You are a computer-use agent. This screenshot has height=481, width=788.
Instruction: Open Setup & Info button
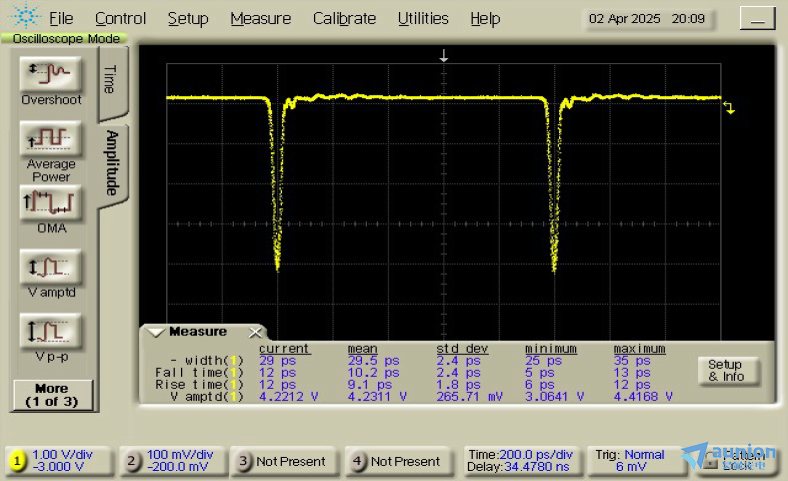[726, 371]
